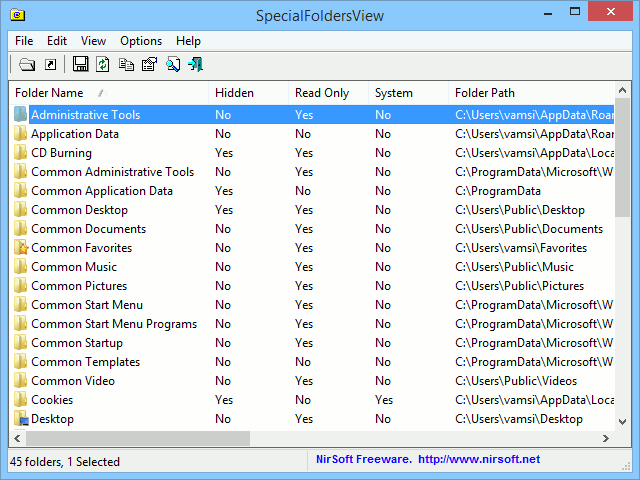640x480 pixels.
Task: Click the folder icon beside Common Startup
Action: [20, 343]
